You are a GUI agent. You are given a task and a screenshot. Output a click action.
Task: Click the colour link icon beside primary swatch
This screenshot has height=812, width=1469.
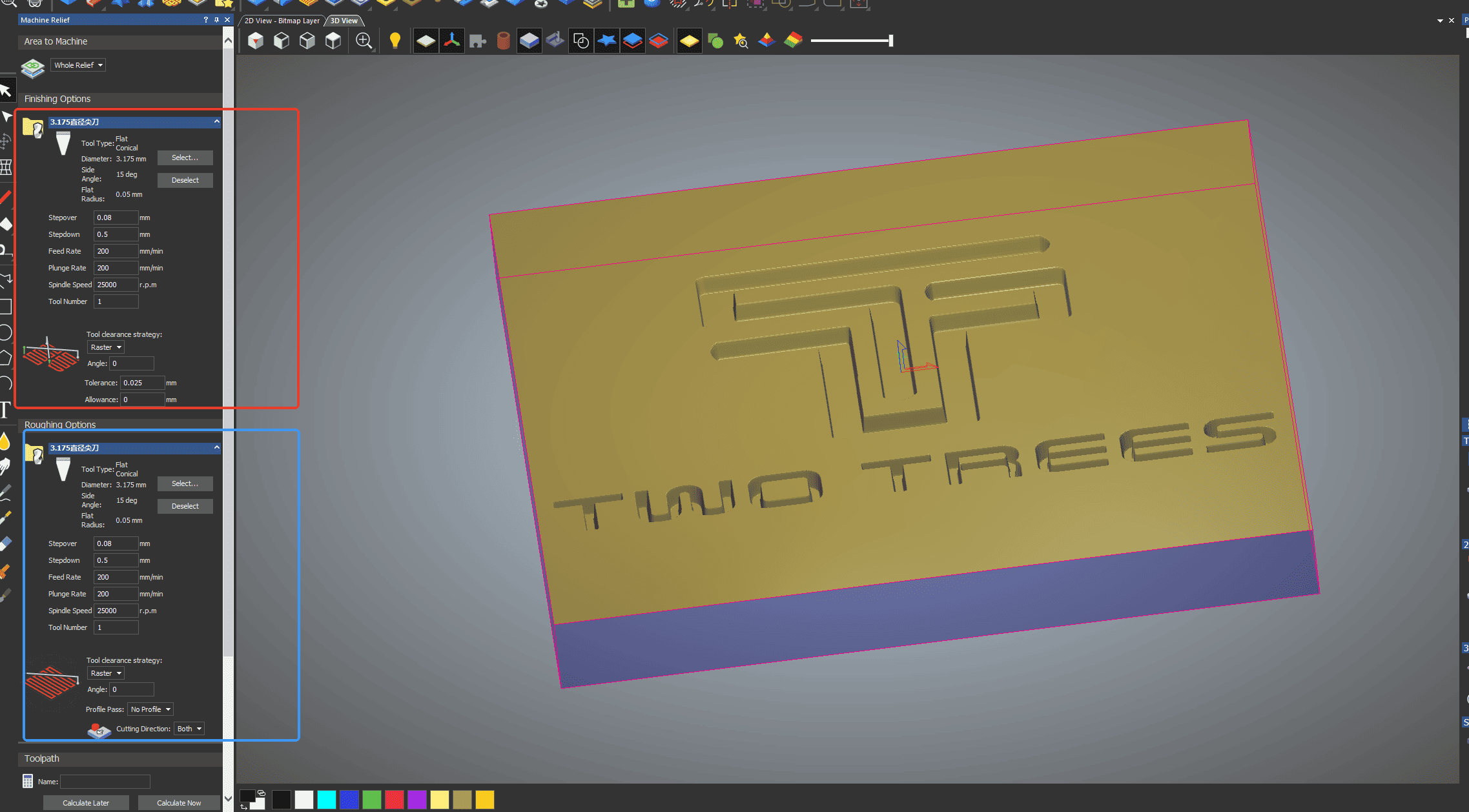(262, 793)
